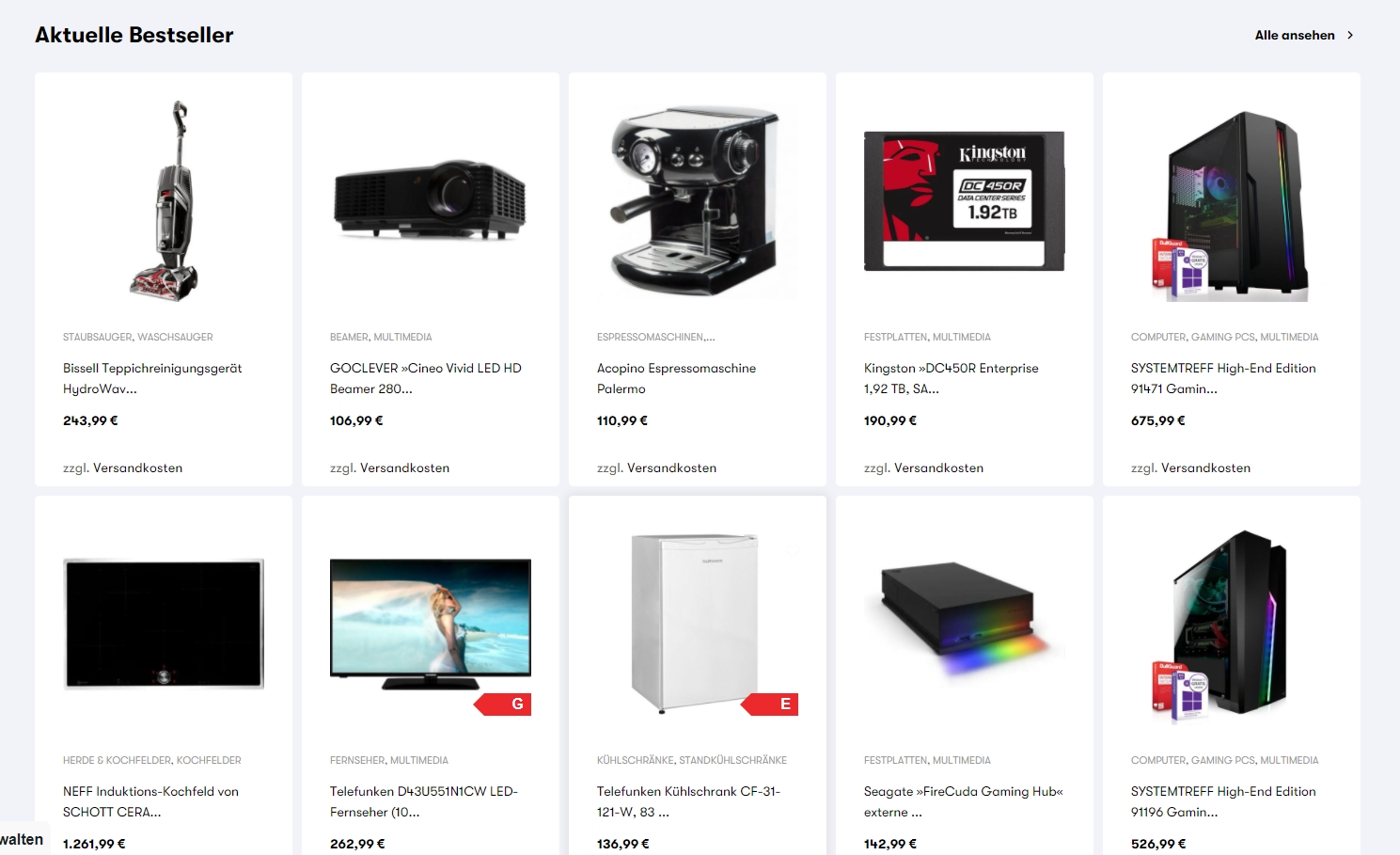The width and height of the screenshot is (1400, 855).
Task: Open GOCLEVER Cineo Vivid LED HD Beamer title
Action: coord(425,378)
